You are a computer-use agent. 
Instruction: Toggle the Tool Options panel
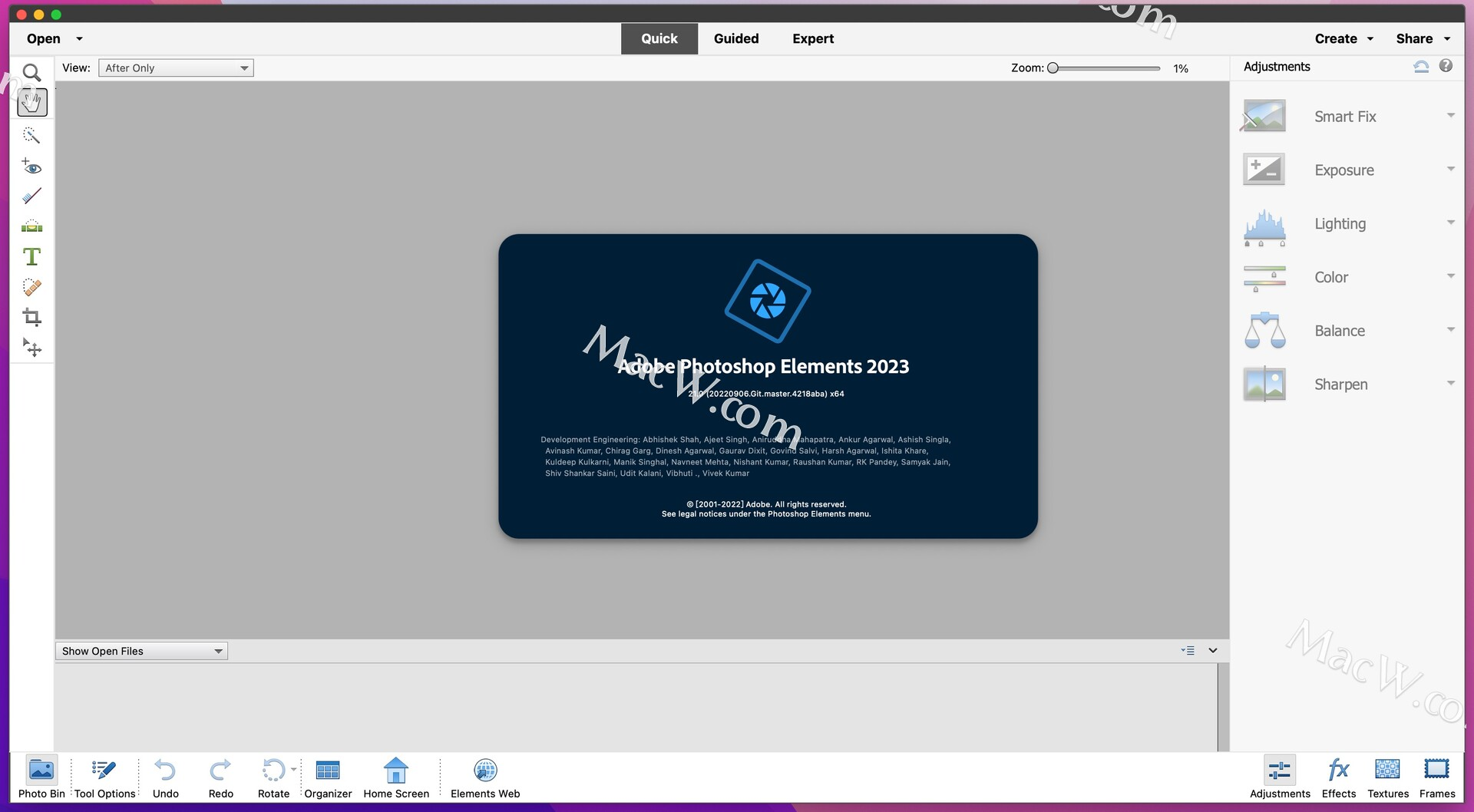(x=104, y=777)
